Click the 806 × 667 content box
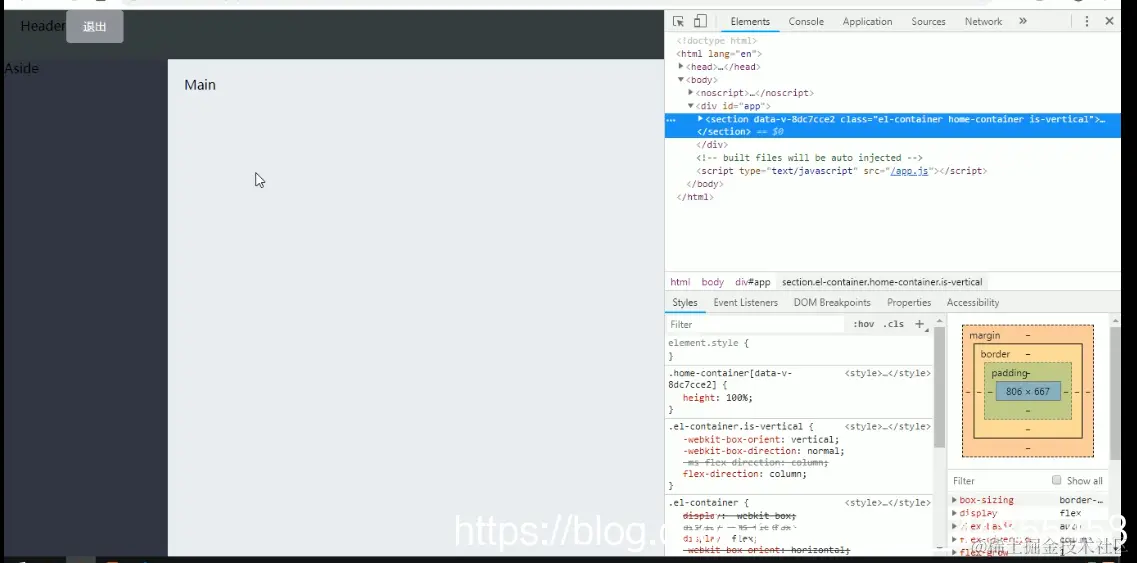The height and width of the screenshot is (563, 1137). [x=1028, y=392]
